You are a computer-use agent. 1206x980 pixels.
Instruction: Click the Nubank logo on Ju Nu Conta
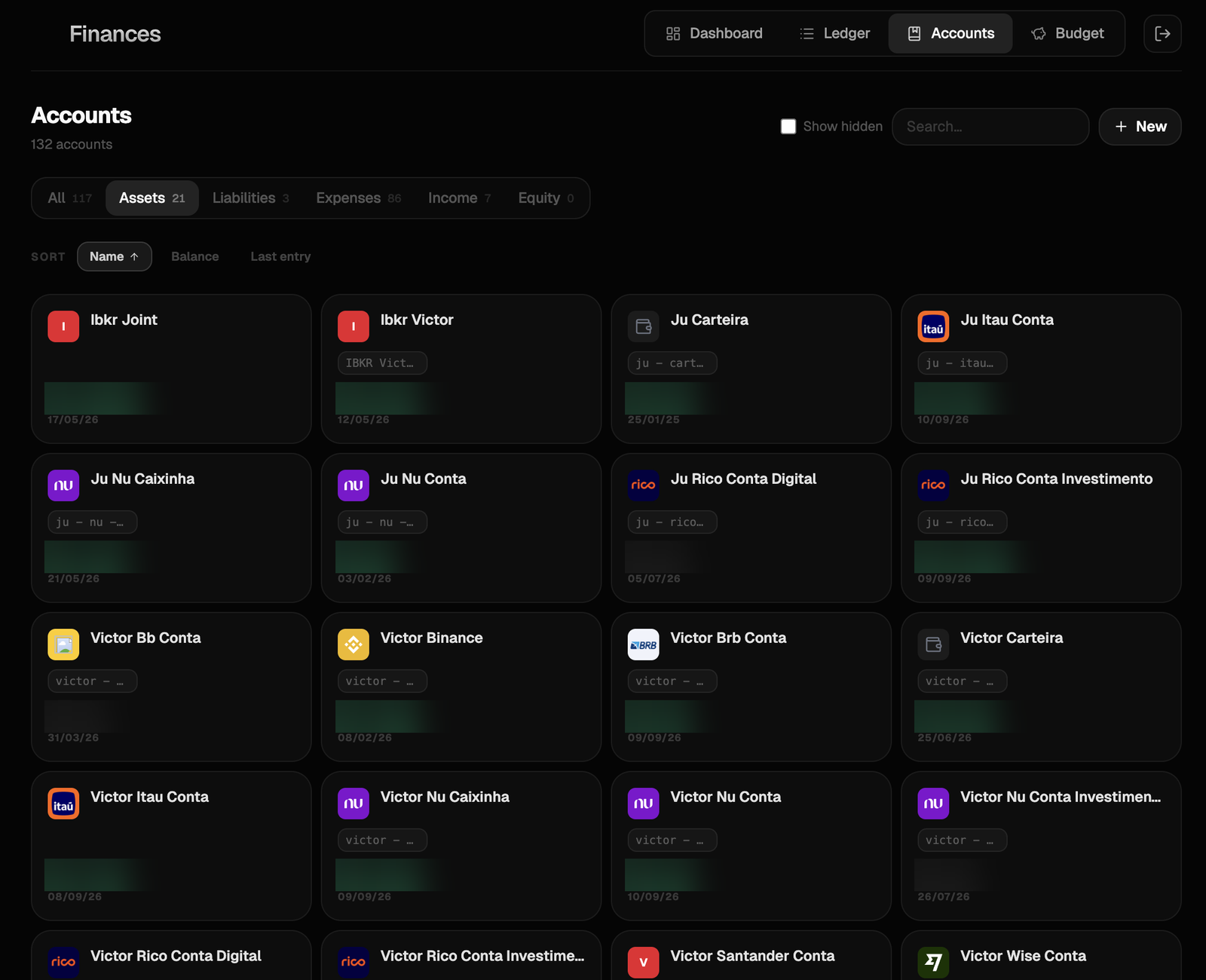[x=354, y=485]
